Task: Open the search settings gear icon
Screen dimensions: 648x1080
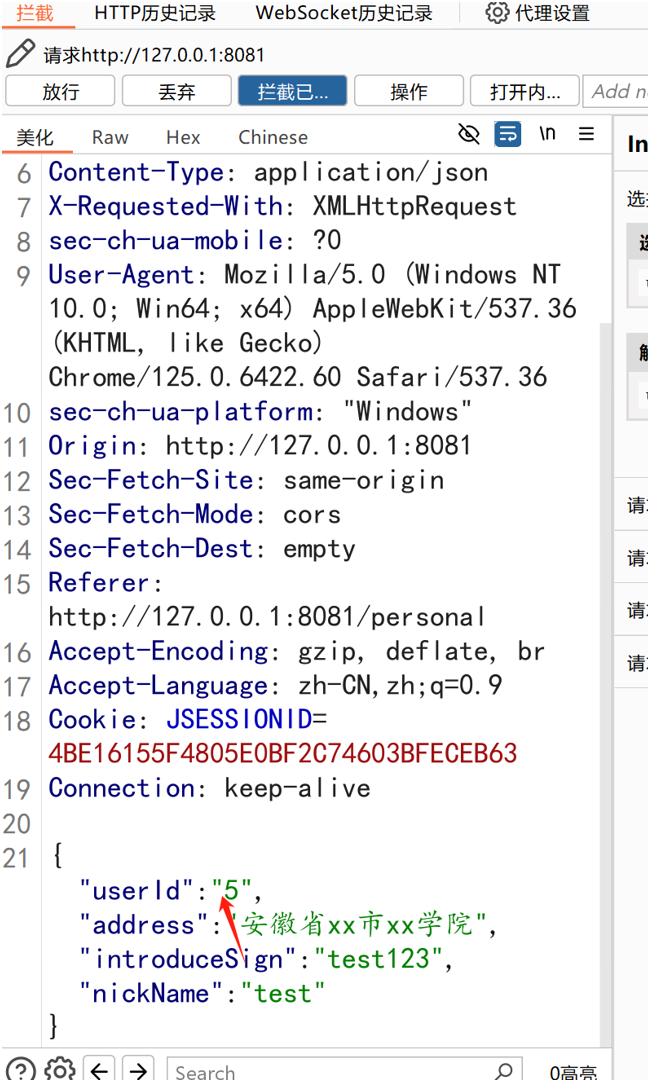Action: (x=60, y=1069)
